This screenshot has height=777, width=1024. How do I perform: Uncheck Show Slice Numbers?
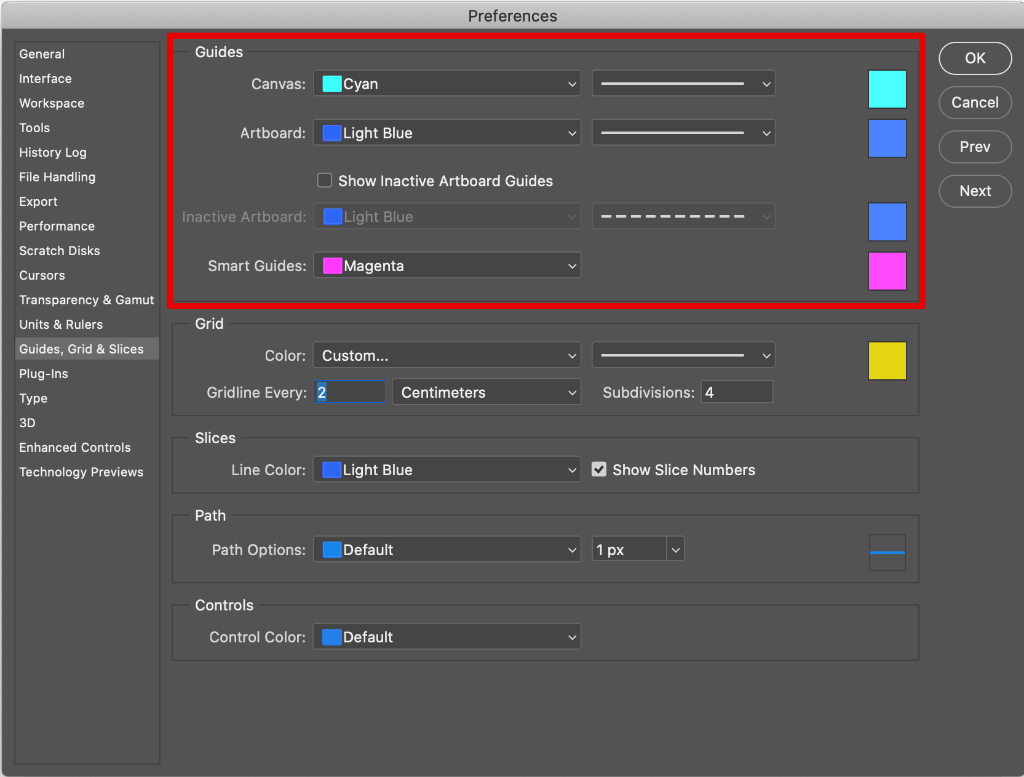pos(599,470)
